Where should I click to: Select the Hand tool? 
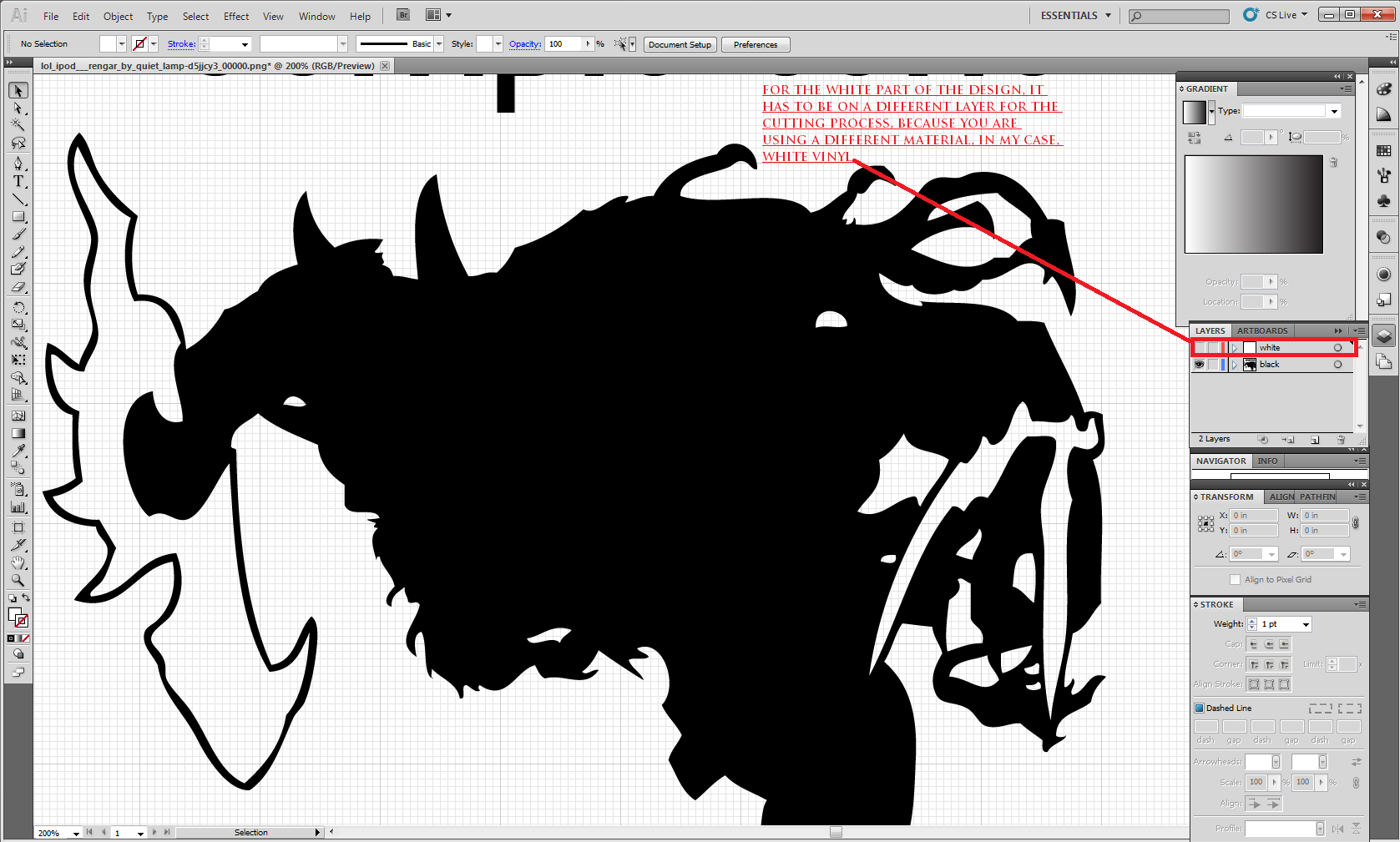18,562
